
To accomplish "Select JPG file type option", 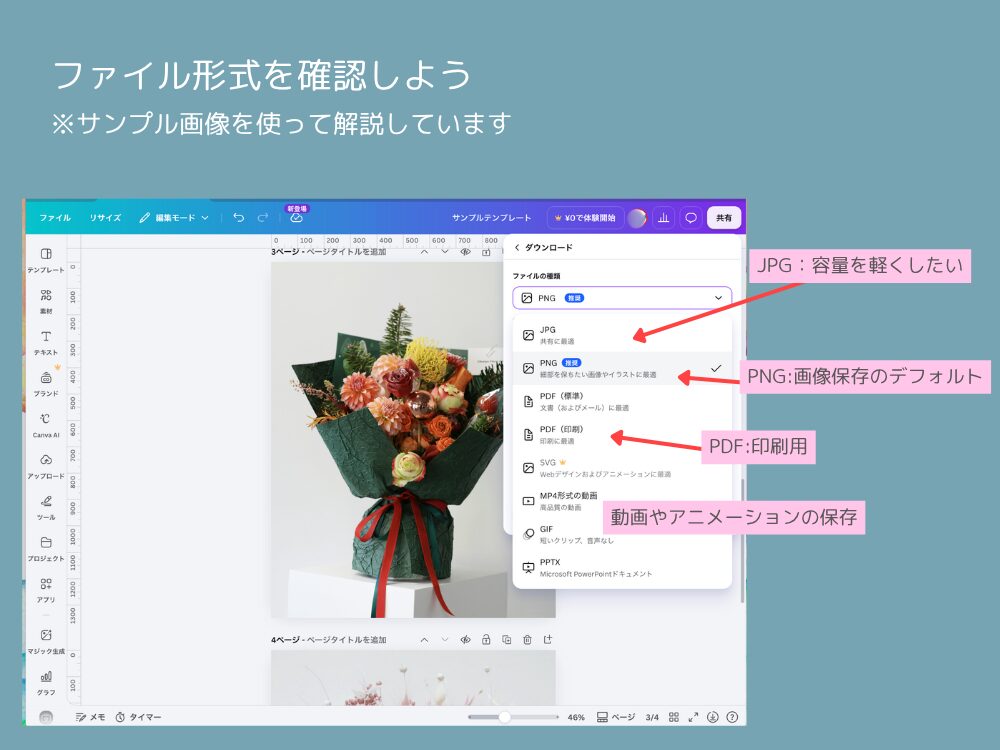I will pos(622,335).
